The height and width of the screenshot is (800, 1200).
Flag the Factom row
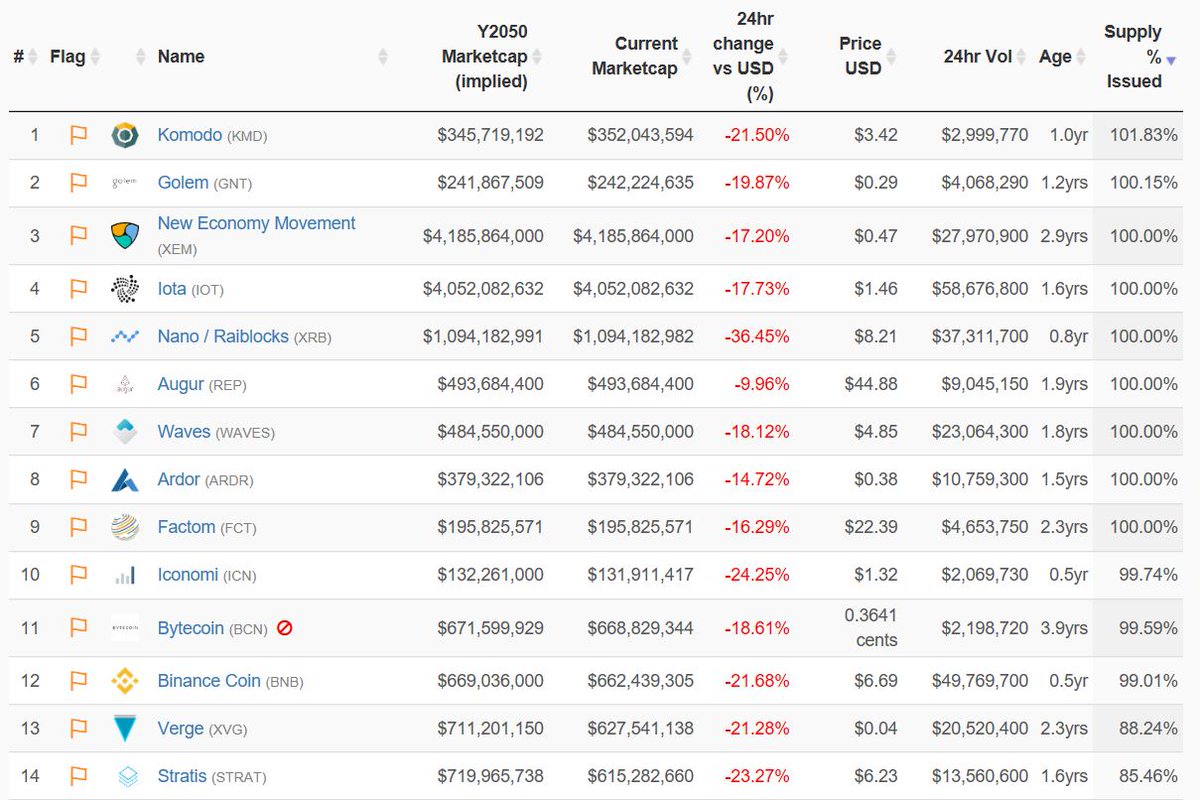78,527
